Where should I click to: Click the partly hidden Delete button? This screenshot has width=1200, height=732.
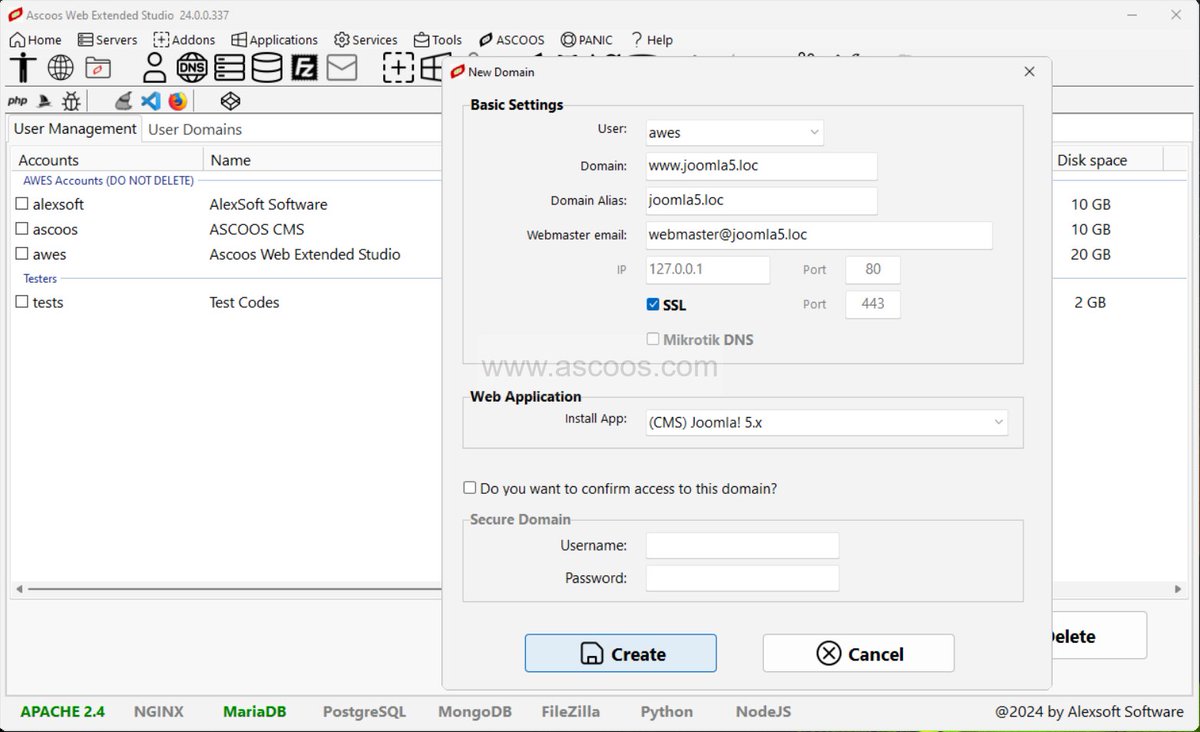coord(1098,636)
